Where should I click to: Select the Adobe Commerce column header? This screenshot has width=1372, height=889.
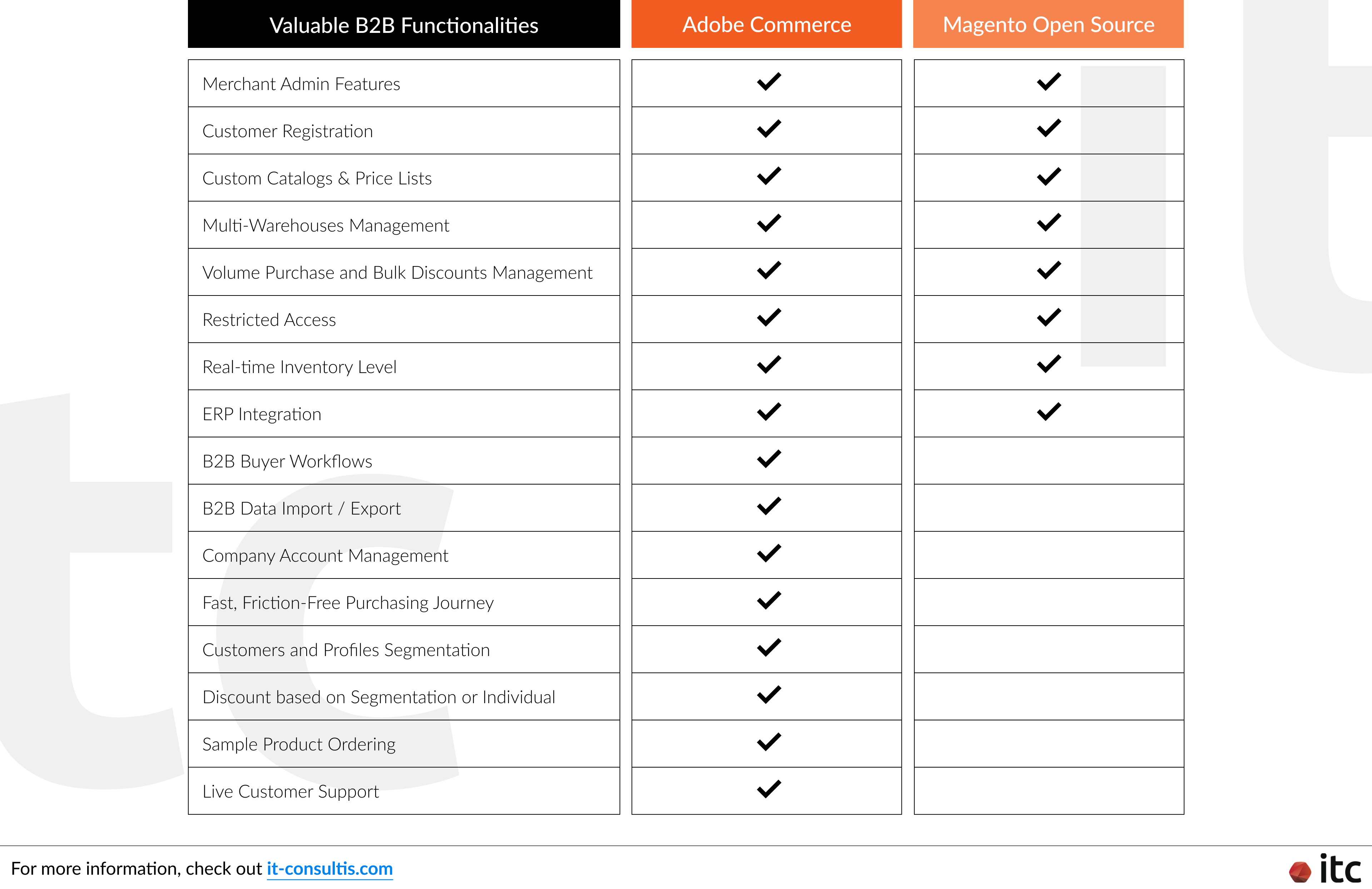tap(766, 24)
